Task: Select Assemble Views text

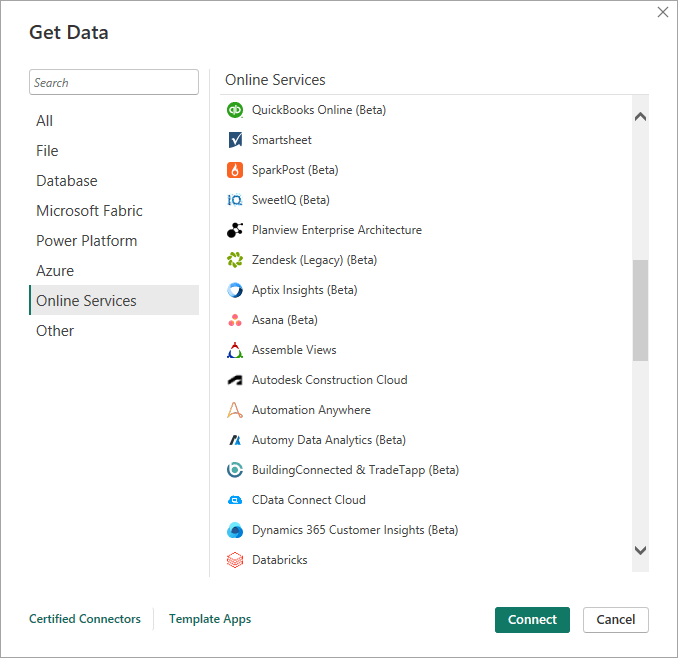Action: (294, 350)
